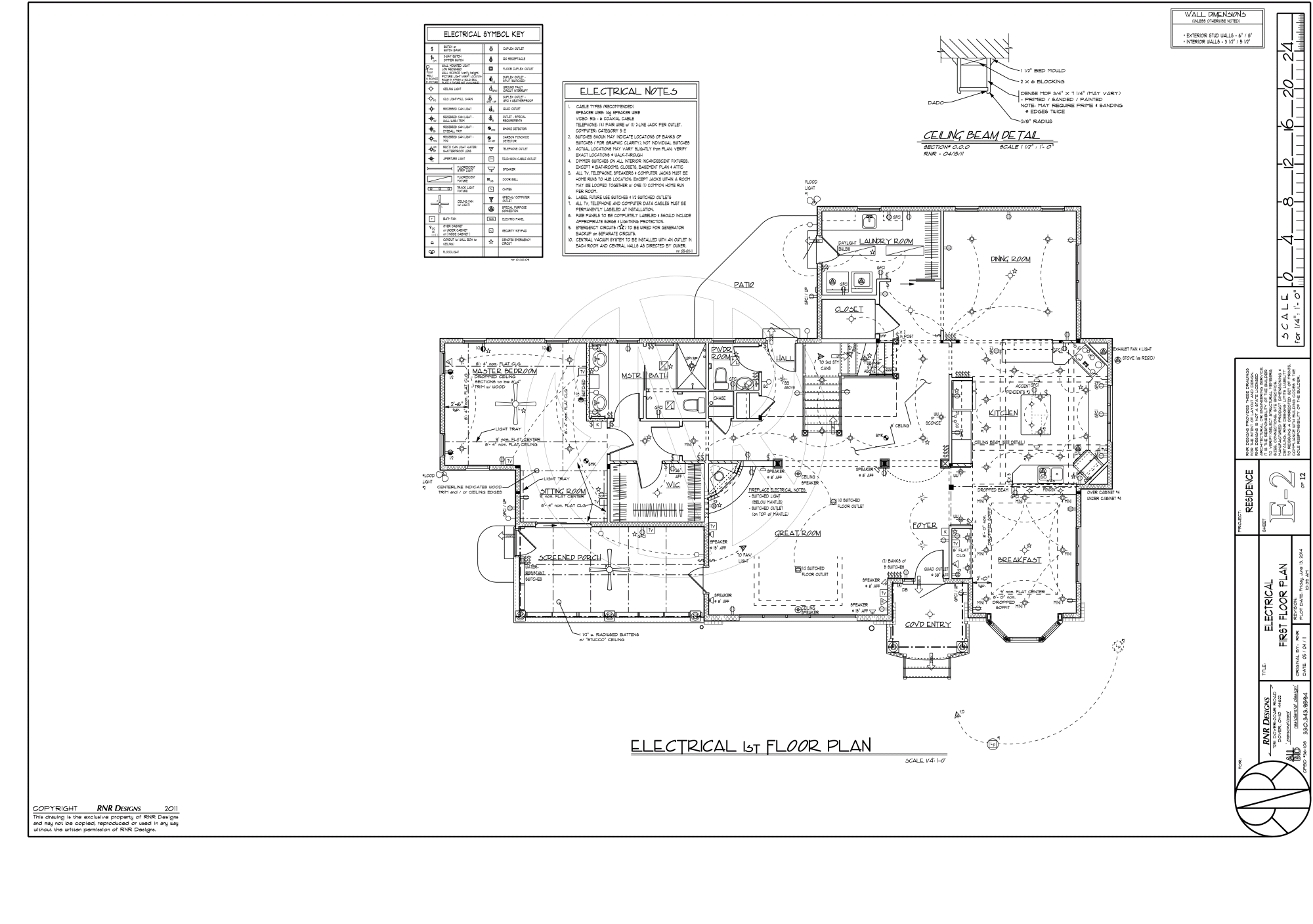Viewport: 1313px width, 924px height.
Task: Click the Electrical 1st Floor Plan title
Action: [750, 746]
